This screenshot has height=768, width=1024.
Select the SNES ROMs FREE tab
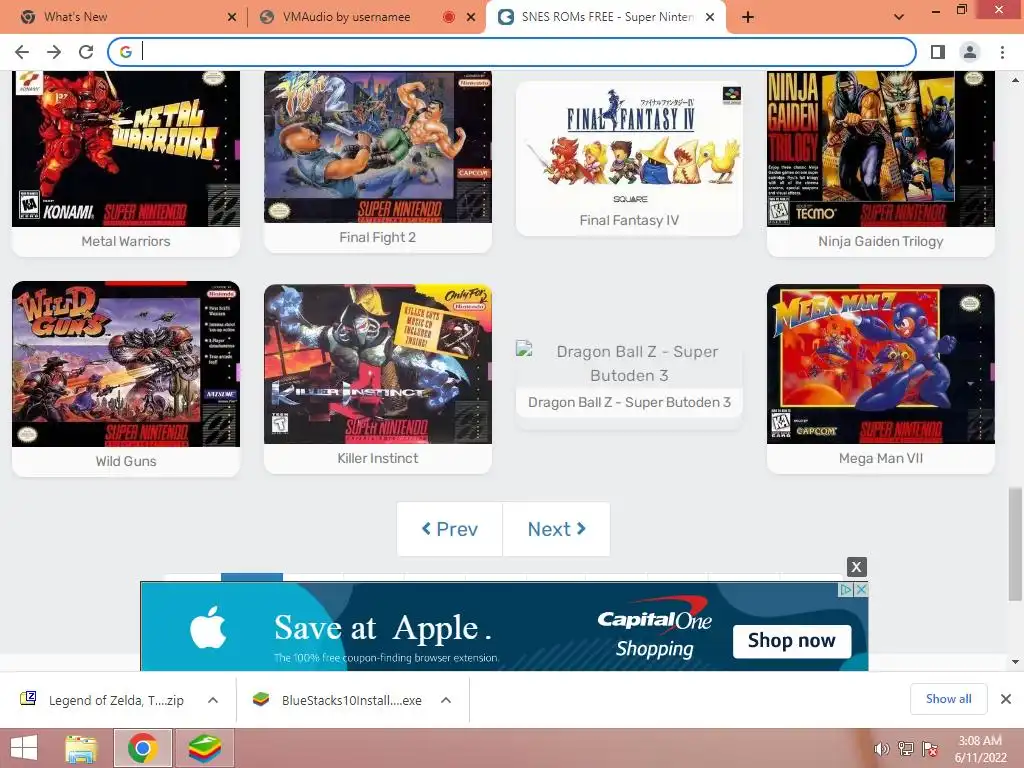pos(607,17)
